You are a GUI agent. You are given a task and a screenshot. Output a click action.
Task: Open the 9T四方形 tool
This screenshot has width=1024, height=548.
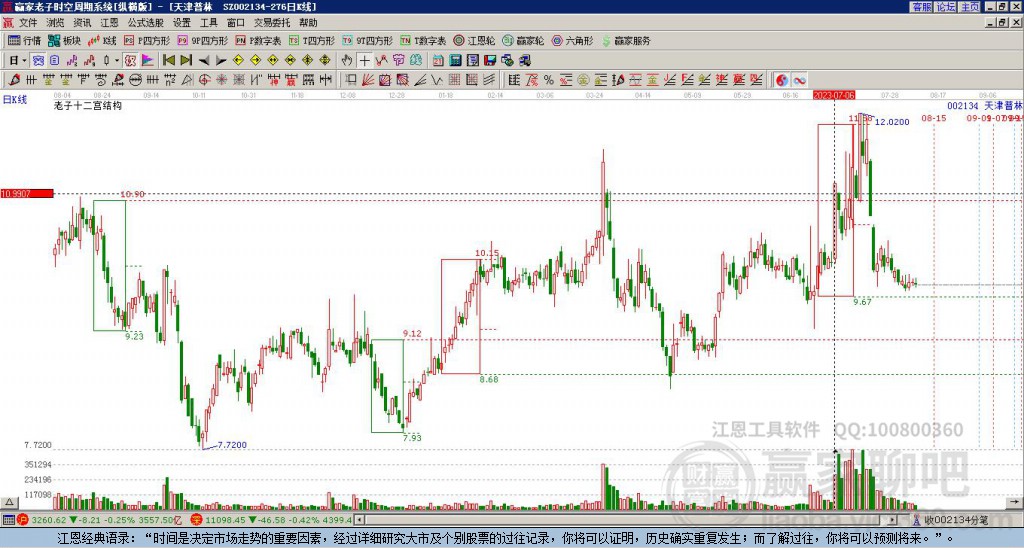point(368,40)
